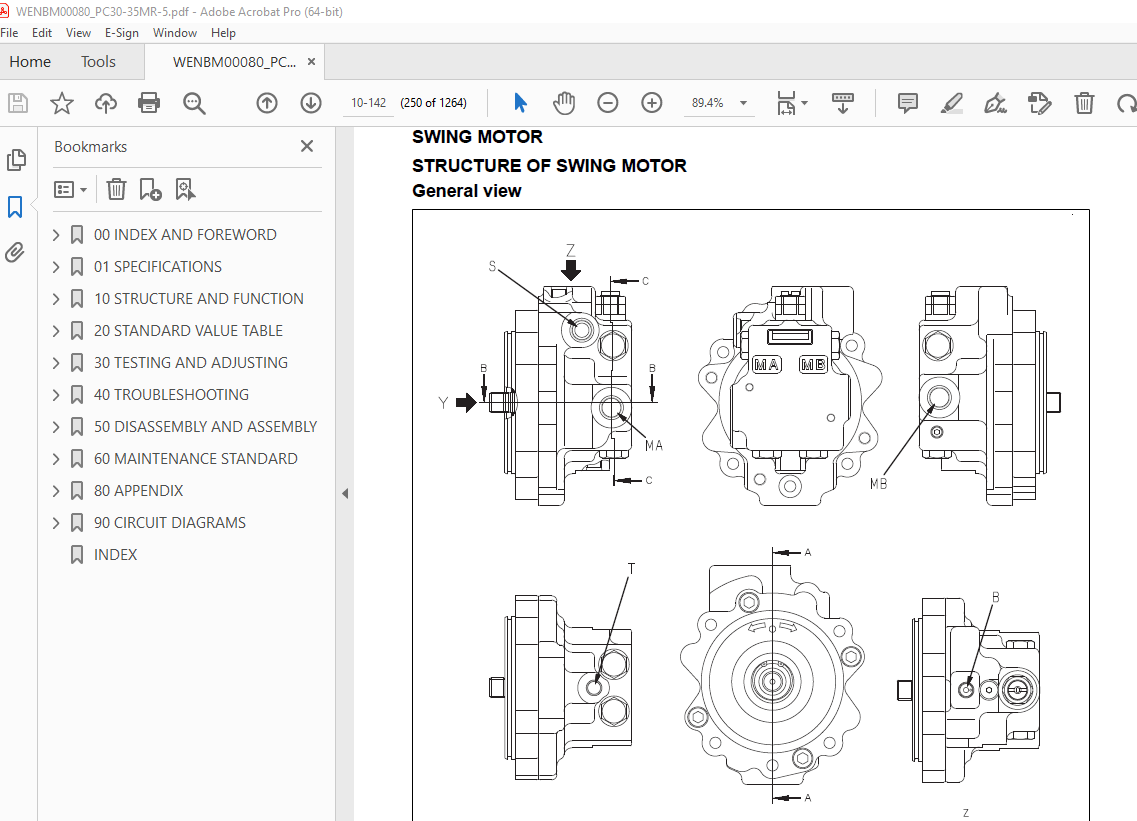This screenshot has height=821, width=1137.
Task: Click the STRUCTURE OF SWING MOTOR heading
Action: [549, 165]
